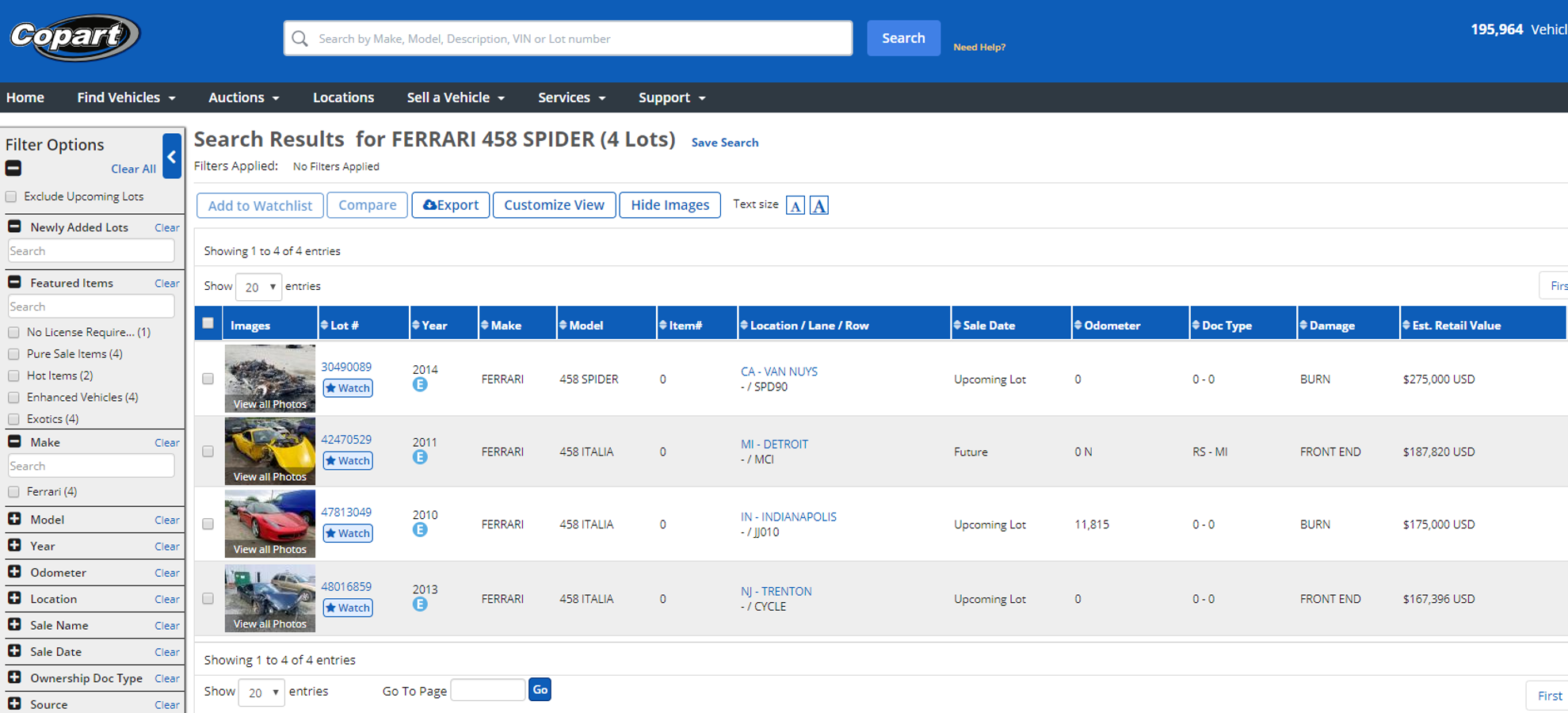Click the smaller text size A icon
The image size is (1568, 713).
coord(795,206)
